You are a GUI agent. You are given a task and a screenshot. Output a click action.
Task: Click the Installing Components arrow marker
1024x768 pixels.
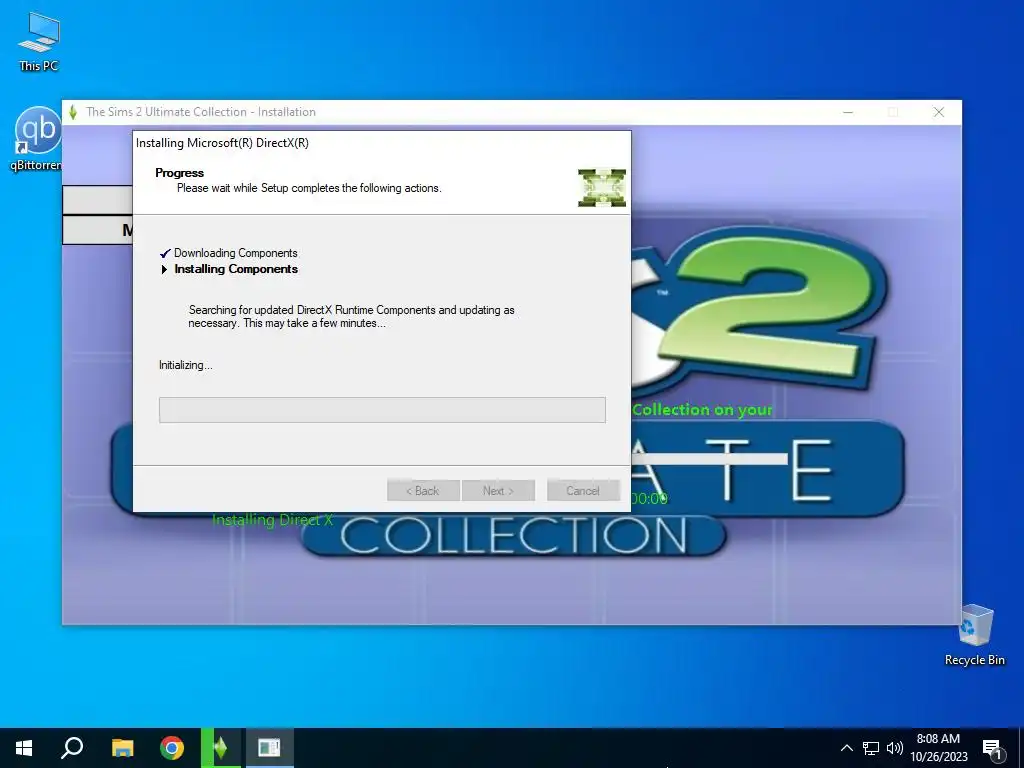coord(164,269)
